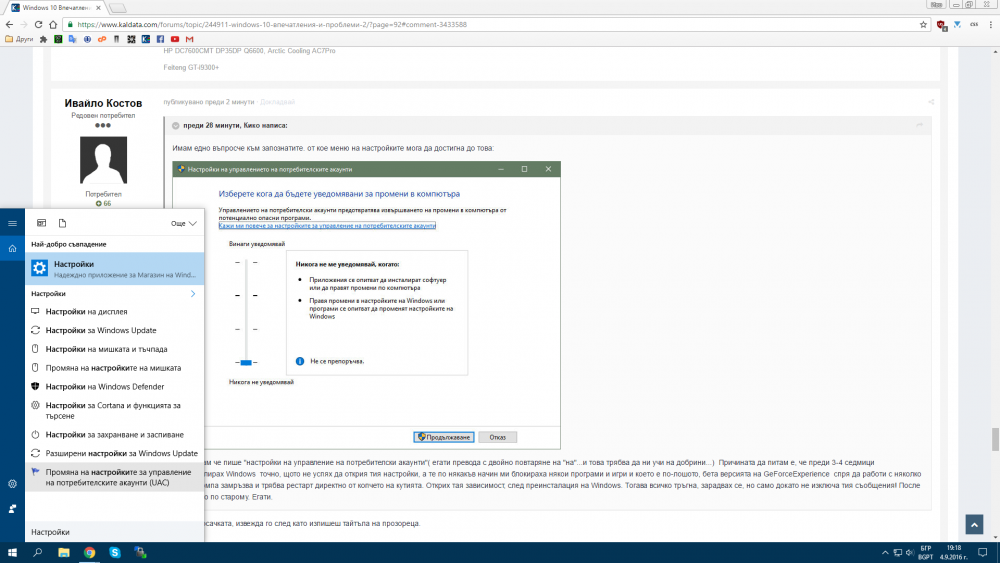Expand the Още filter dropdown
This screenshot has width=1000, height=563.
(x=184, y=223)
